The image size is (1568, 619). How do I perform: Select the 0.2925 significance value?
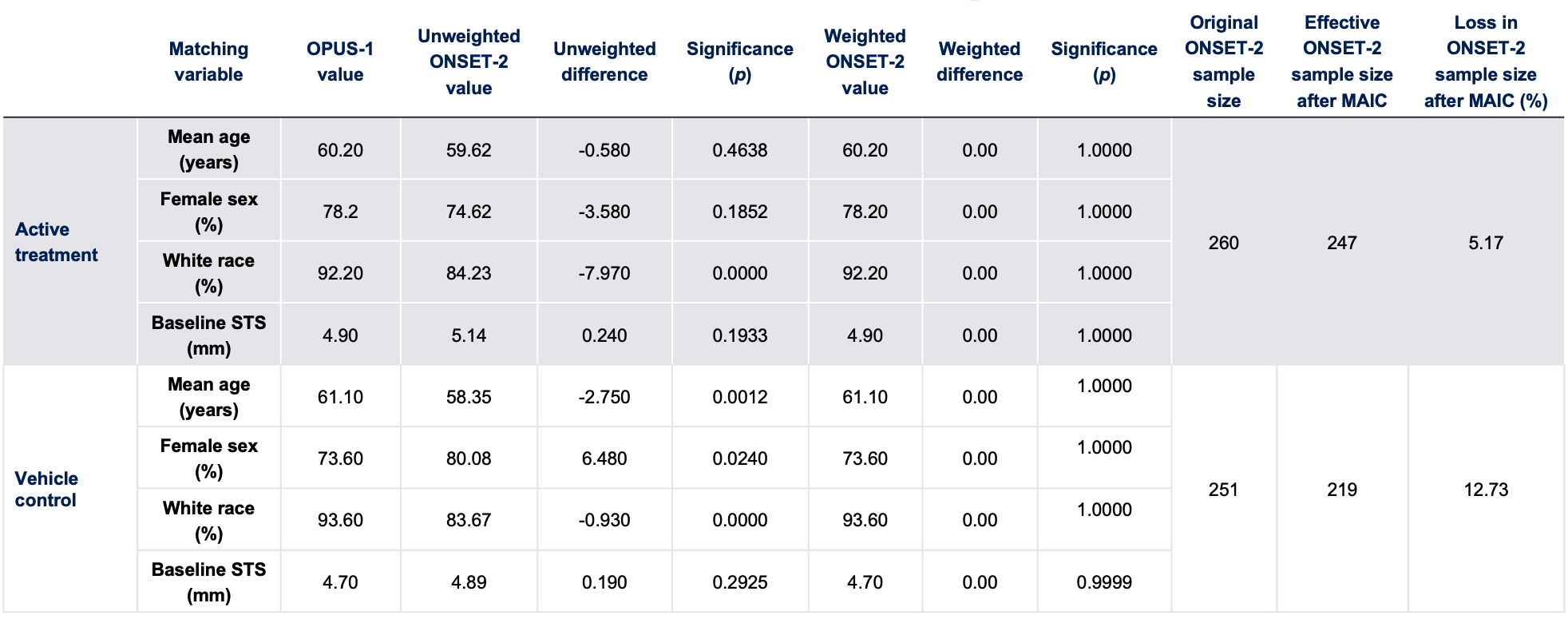coord(740,582)
